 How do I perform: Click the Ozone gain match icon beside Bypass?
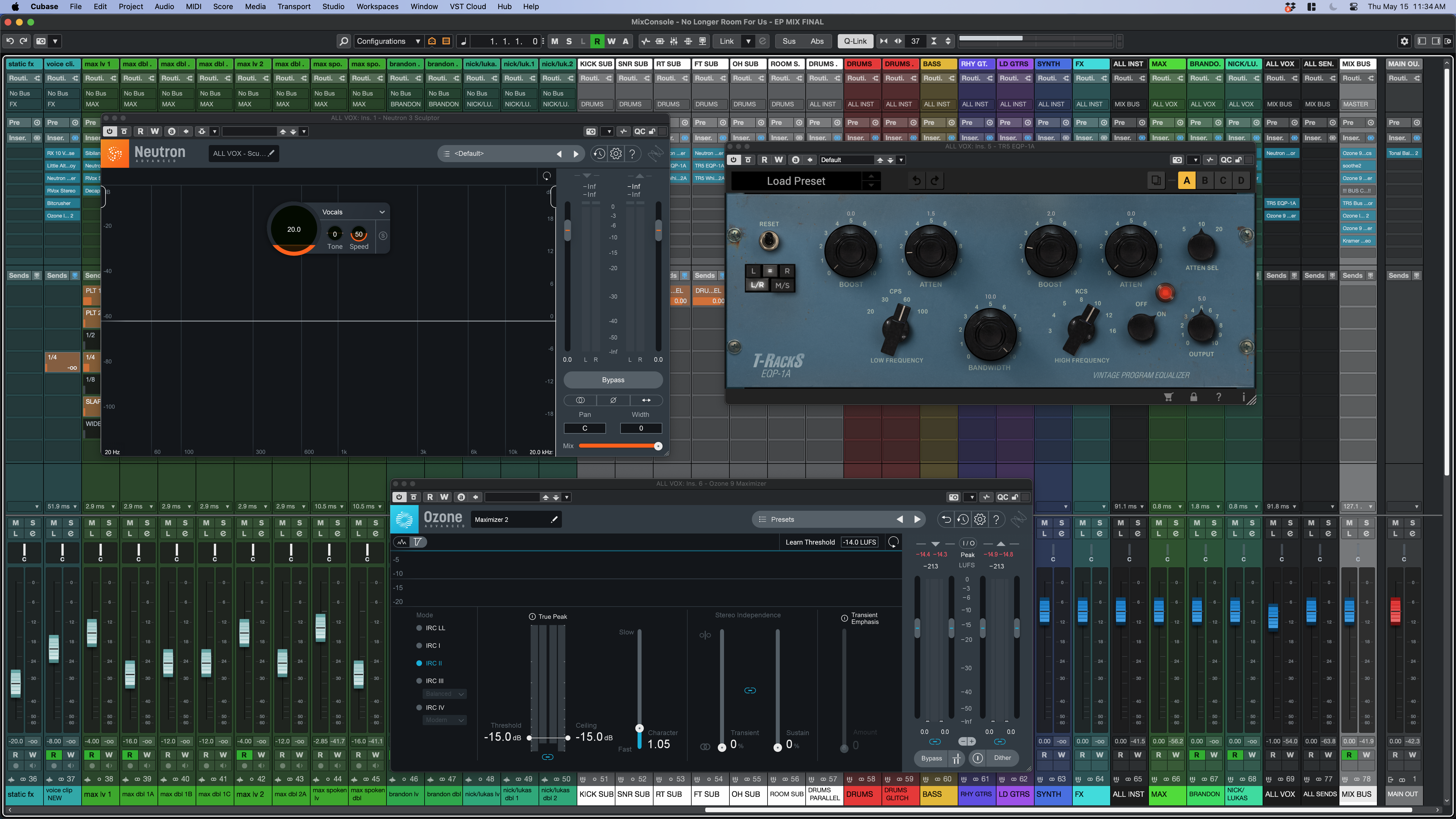pos(956,758)
